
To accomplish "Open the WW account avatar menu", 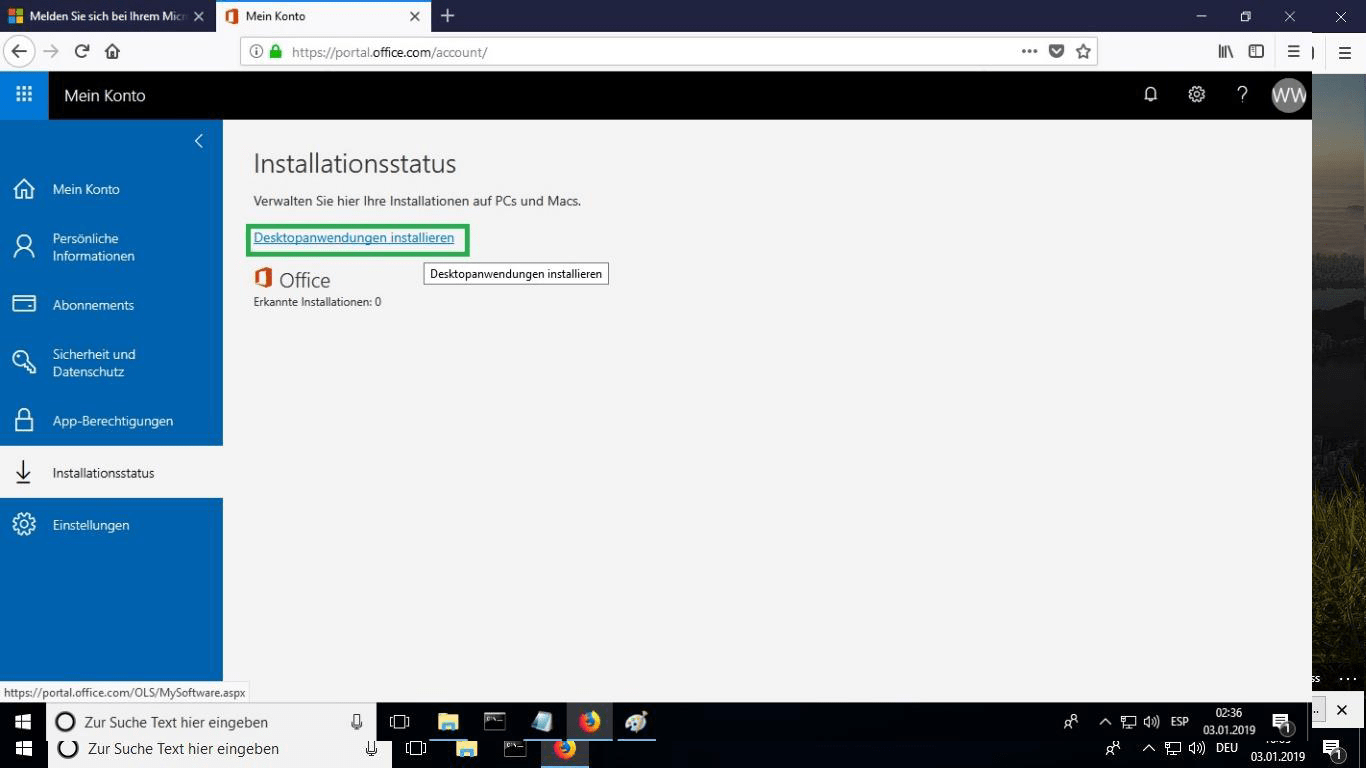I will (1288, 96).
